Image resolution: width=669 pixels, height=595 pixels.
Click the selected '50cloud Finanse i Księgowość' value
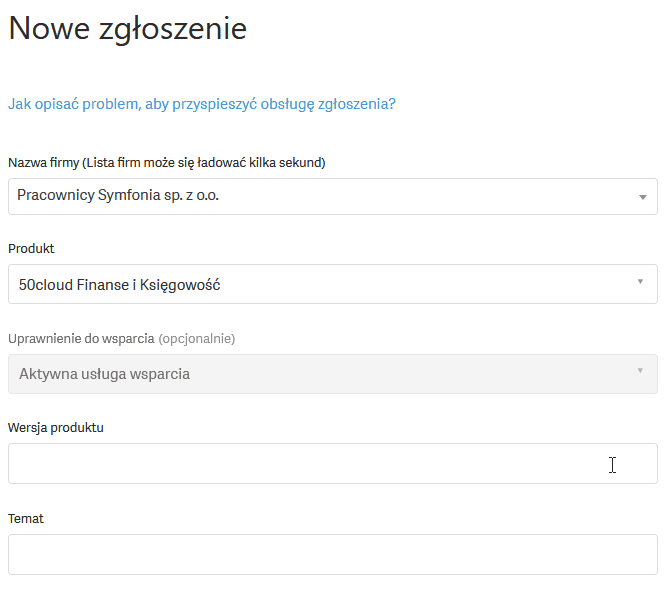[119, 285]
